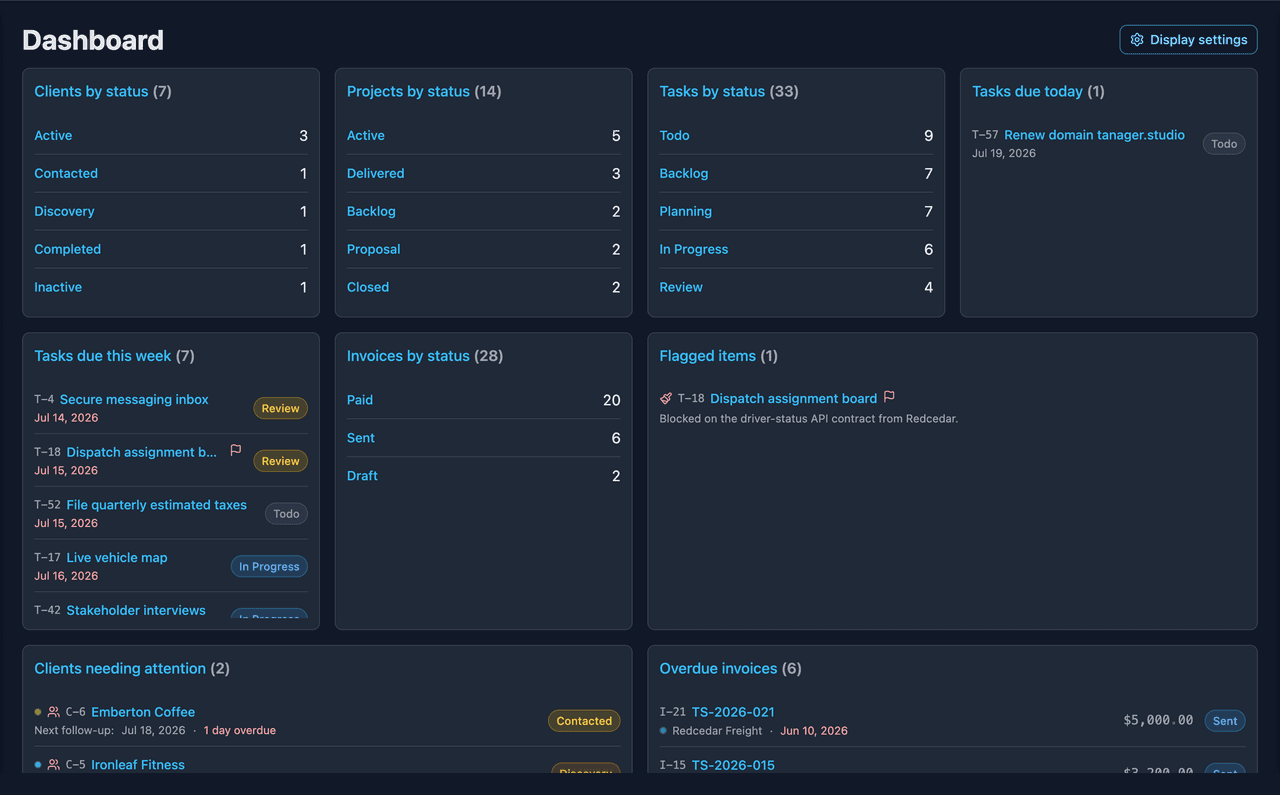Open Dispatch assignment board in Flagged items
1280x795 pixels.
click(x=794, y=398)
